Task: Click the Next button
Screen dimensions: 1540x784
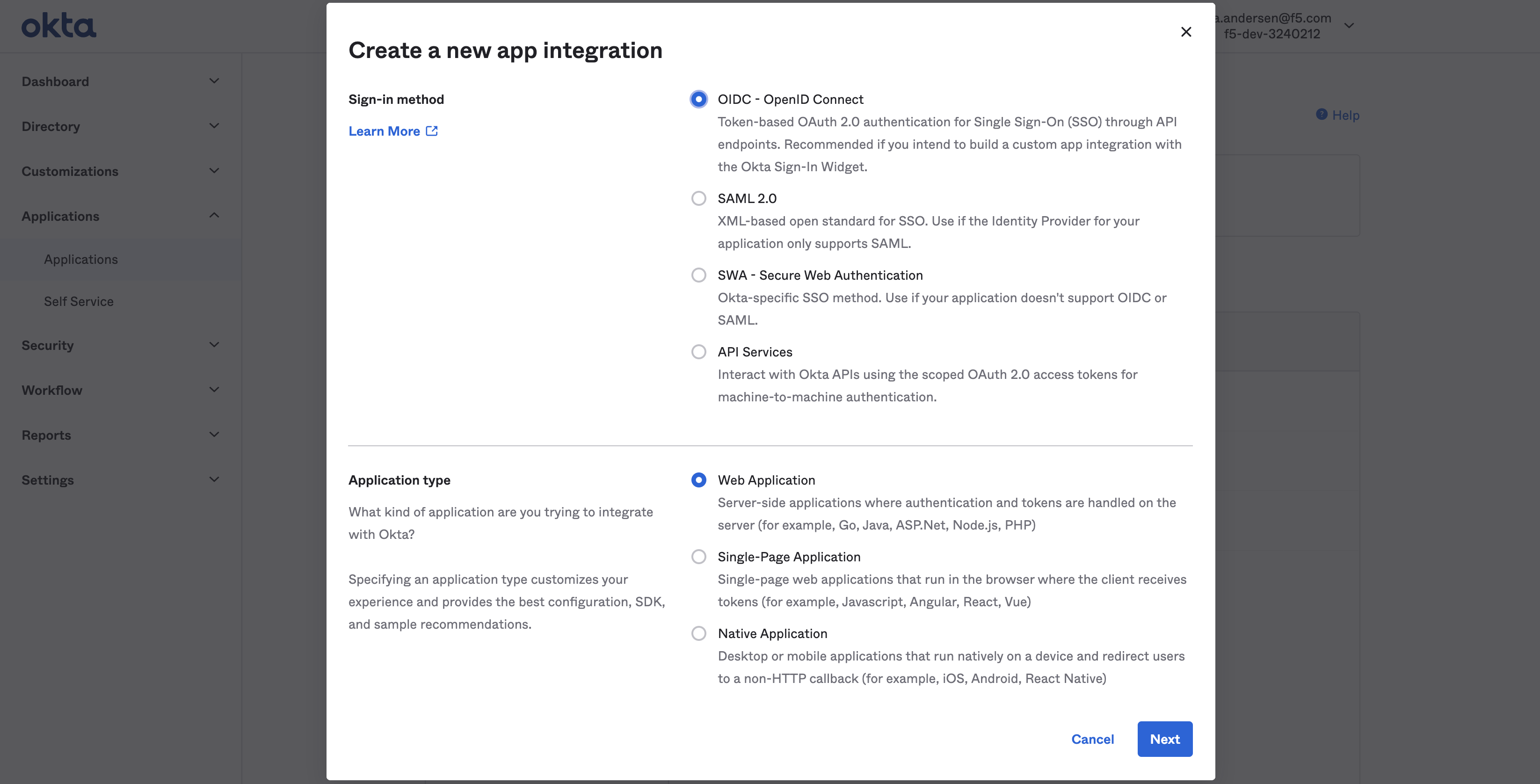Action: pos(1164,739)
